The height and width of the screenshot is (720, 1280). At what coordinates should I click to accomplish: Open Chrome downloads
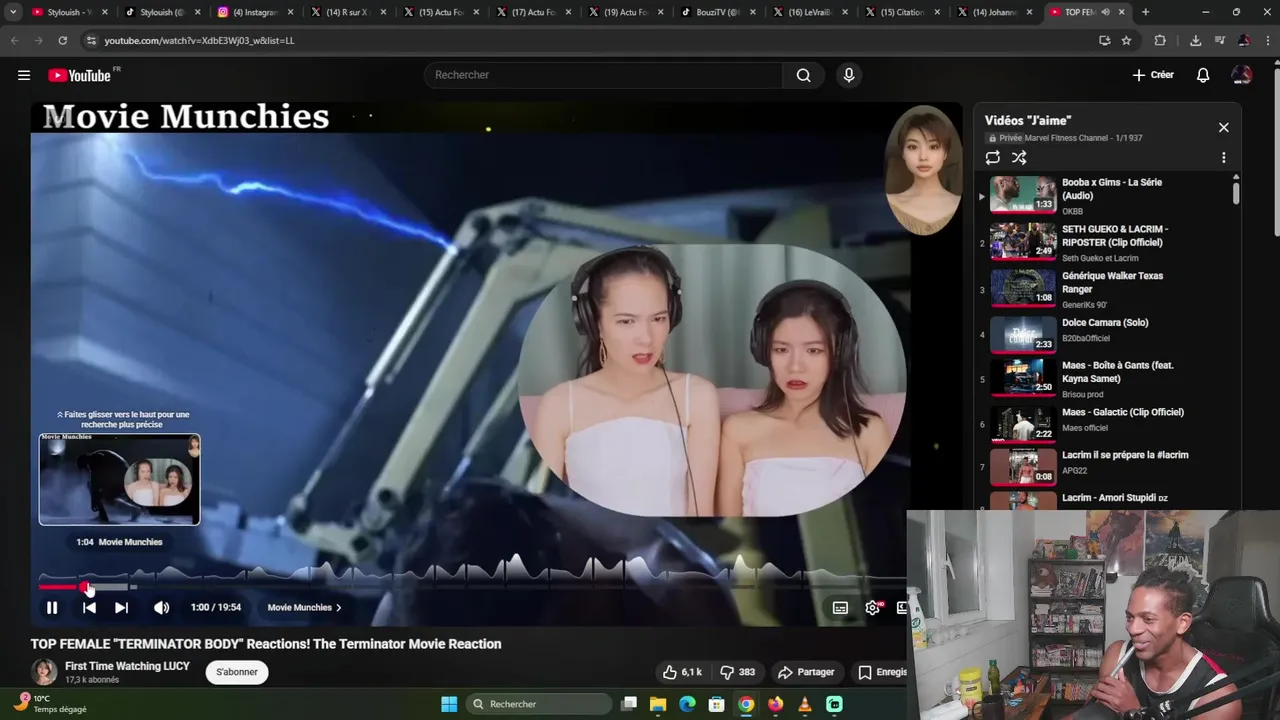pos(1195,40)
